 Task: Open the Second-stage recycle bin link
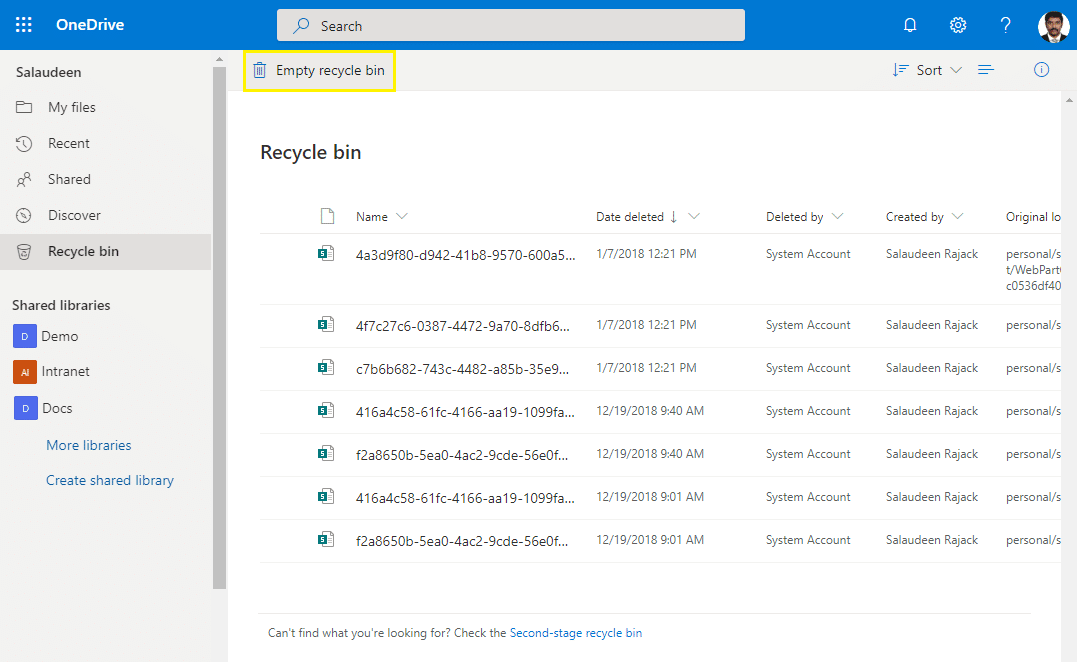pos(576,632)
